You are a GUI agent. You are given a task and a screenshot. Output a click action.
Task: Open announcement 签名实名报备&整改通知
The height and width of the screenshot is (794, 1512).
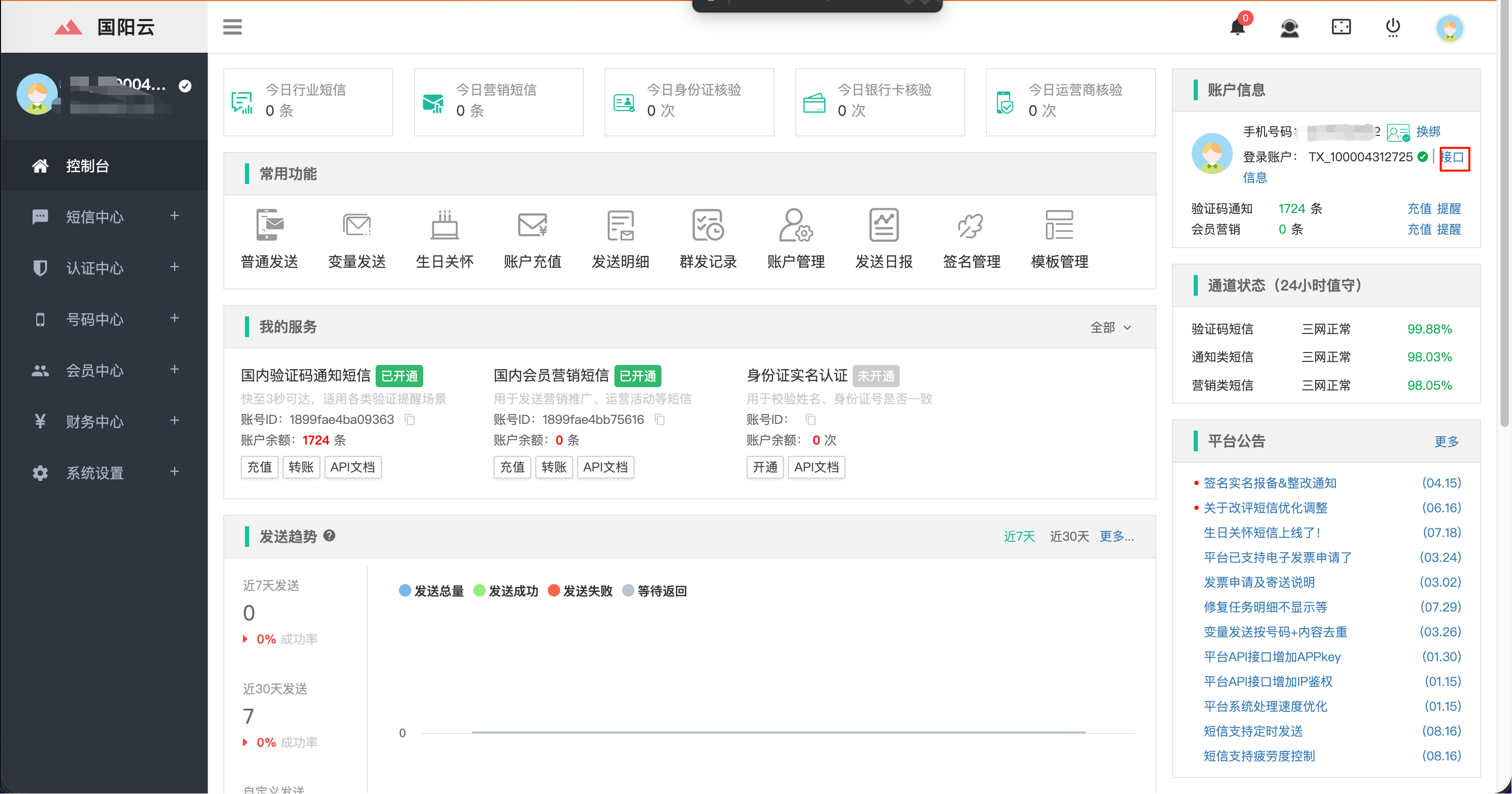[x=1270, y=483]
